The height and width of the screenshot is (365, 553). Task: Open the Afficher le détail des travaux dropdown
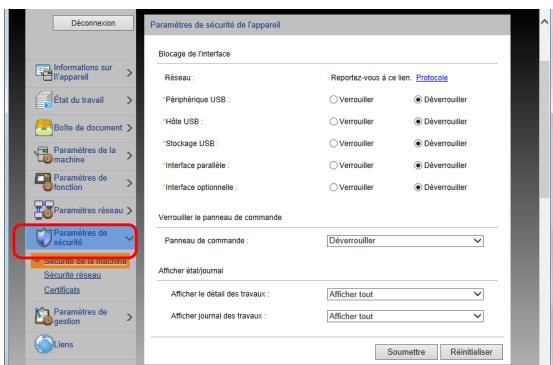(405, 294)
